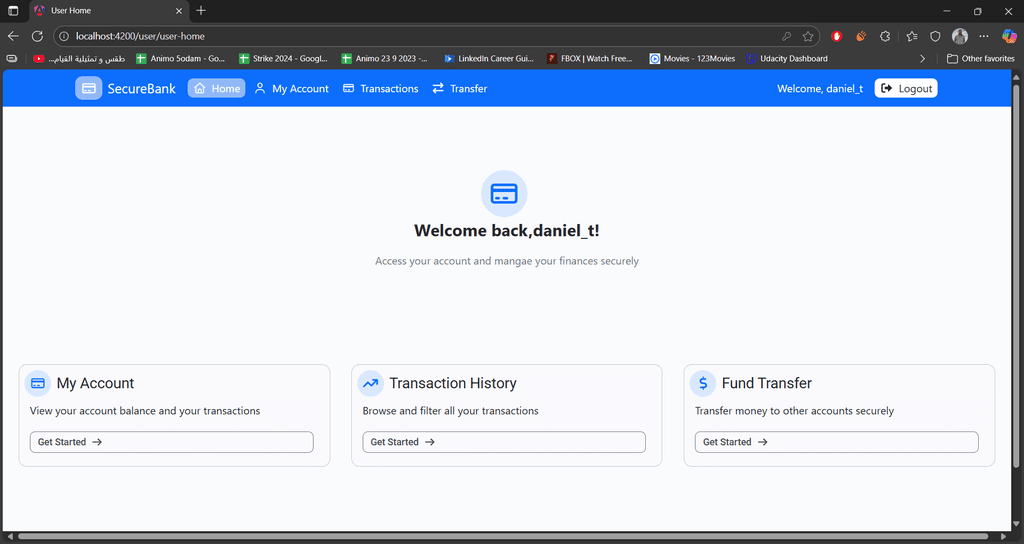1024x544 pixels.
Task: Open the Animo 23 9 2023 bookmark
Action: pos(385,59)
